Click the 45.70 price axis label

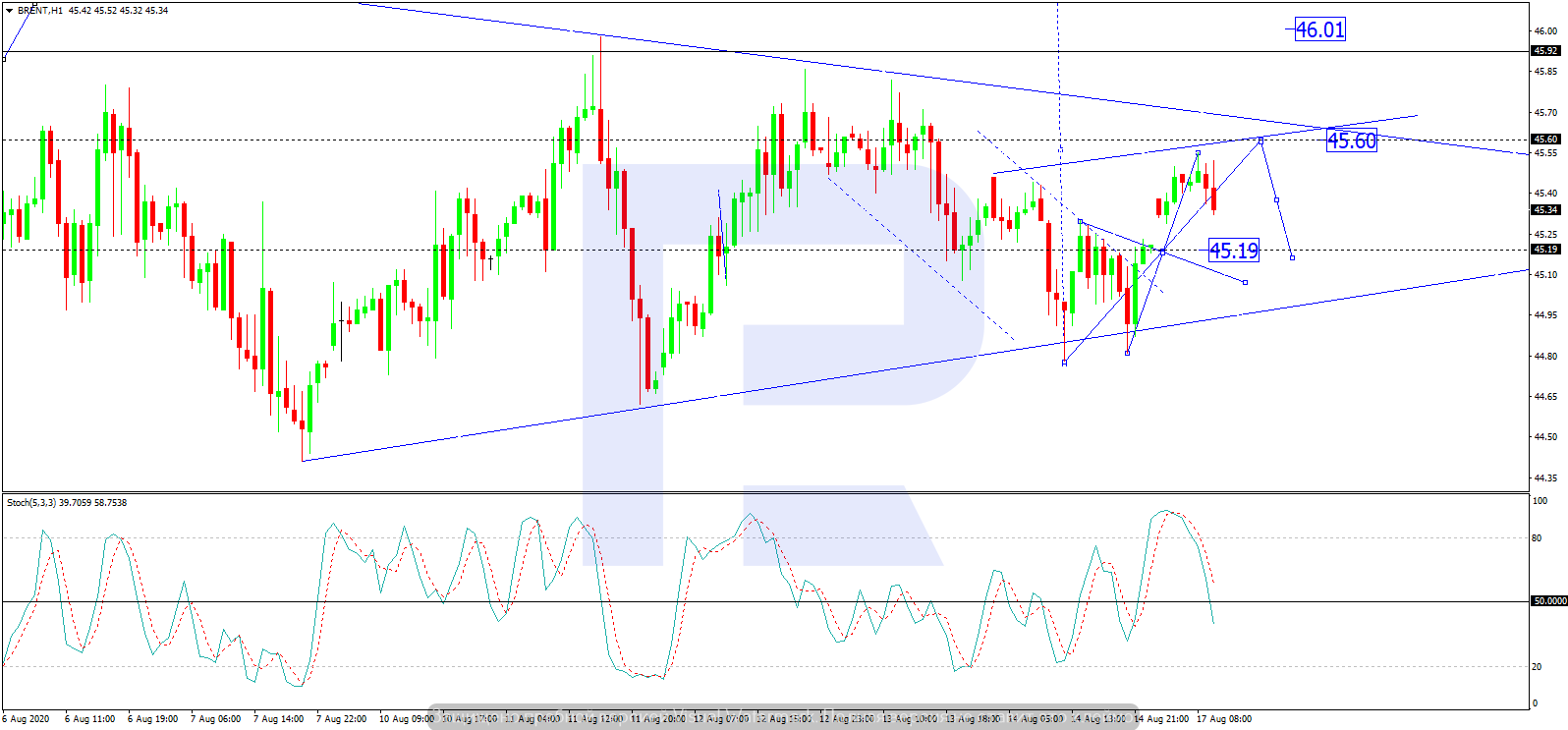(1545, 112)
